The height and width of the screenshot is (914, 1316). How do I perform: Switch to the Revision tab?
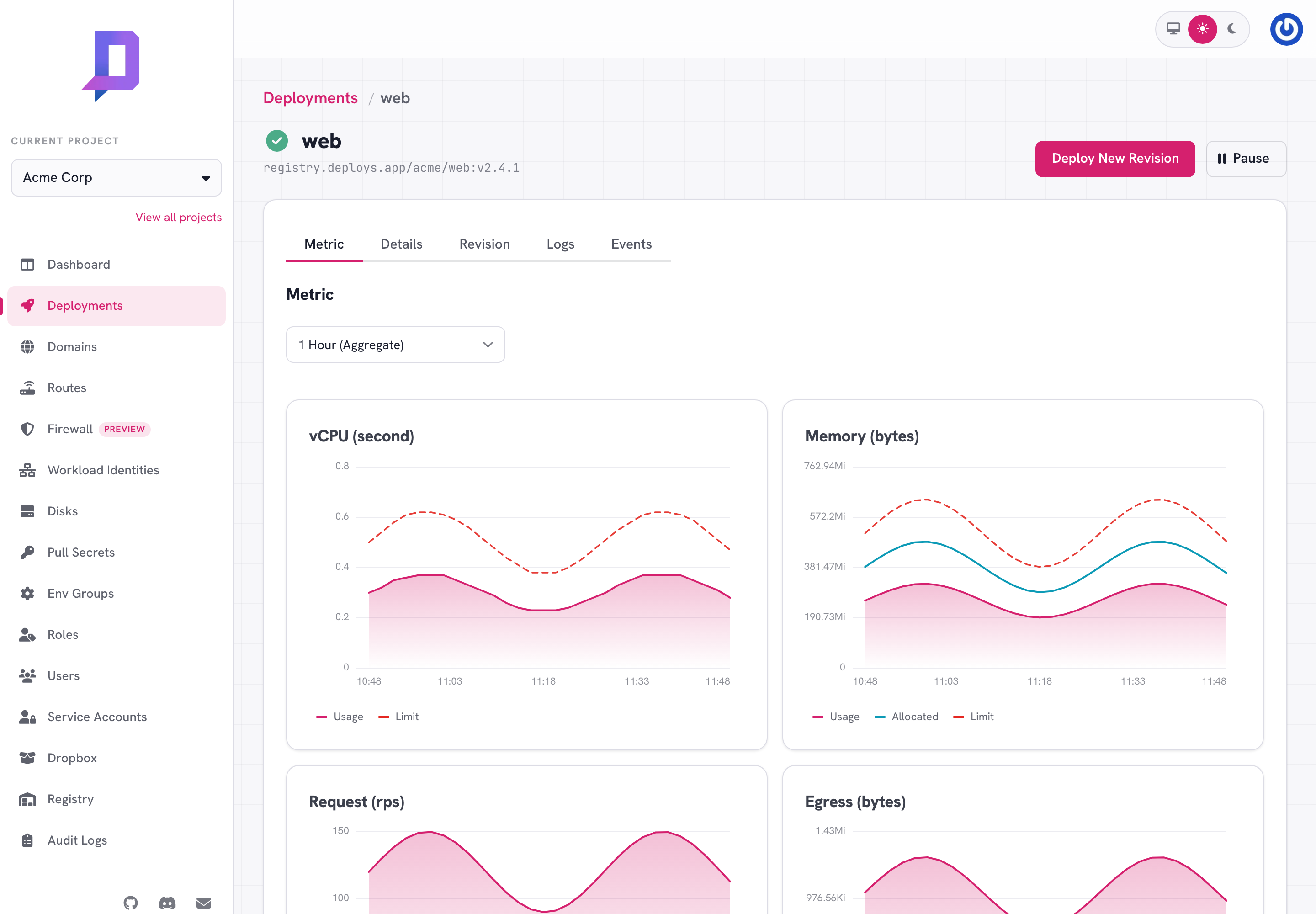484,244
